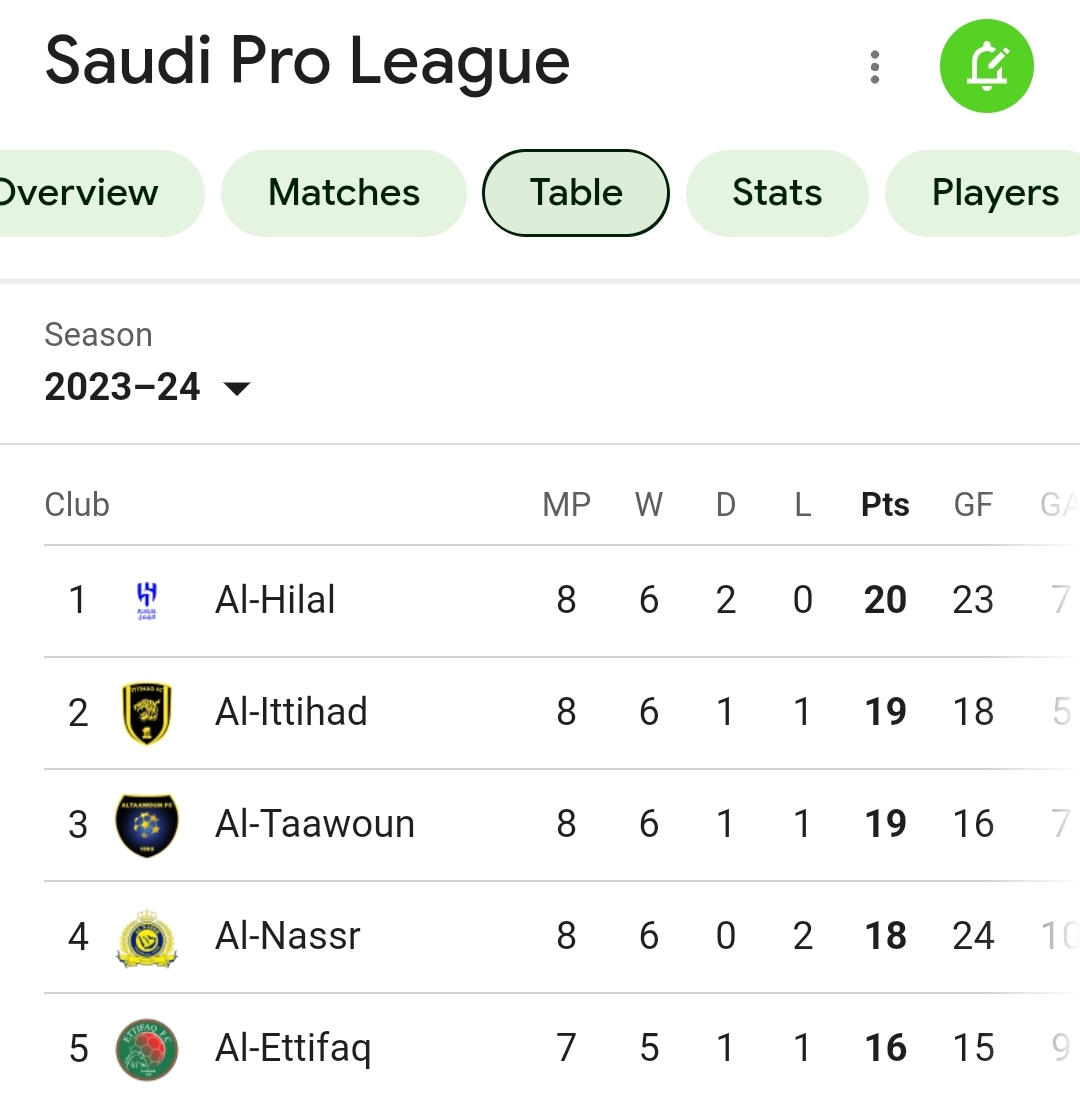
Task: Click the Al-Nassr club crest
Action: (147, 938)
